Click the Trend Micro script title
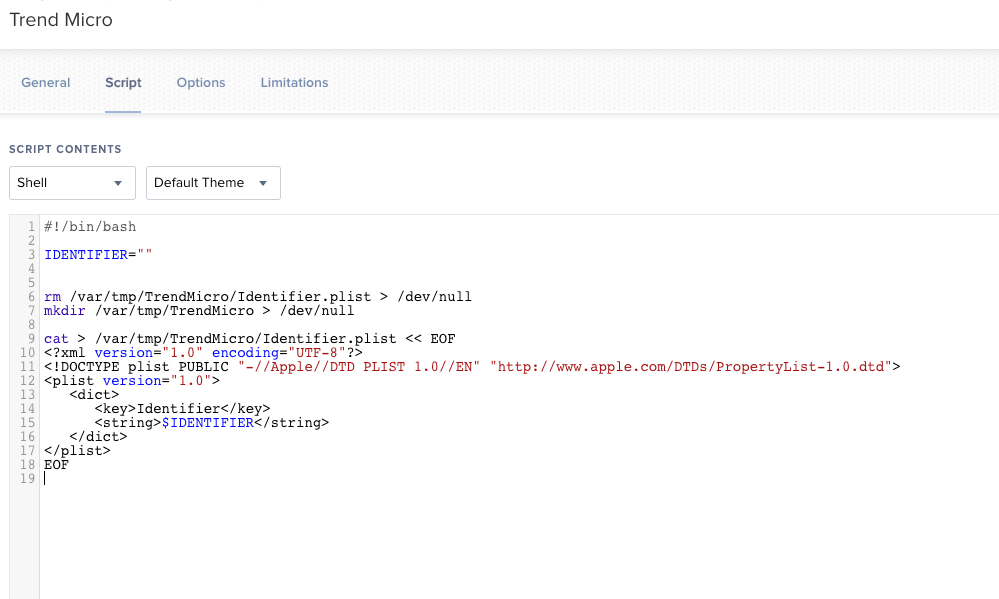The height and width of the screenshot is (599, 999). pos(61,20)
